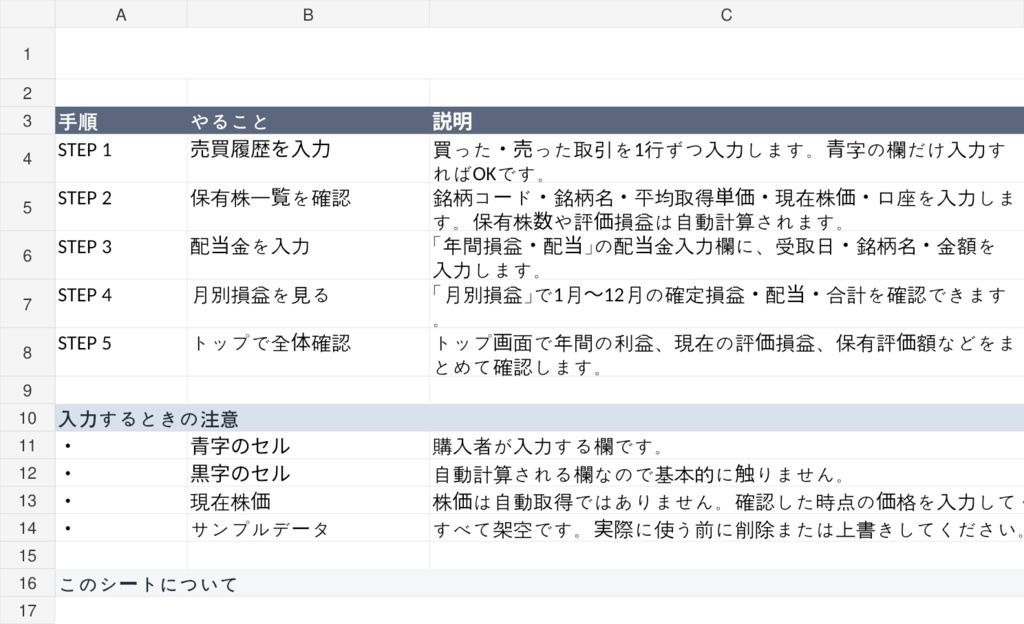Click the このシートについて section heading
The image size is (1024, 624).
539,583
